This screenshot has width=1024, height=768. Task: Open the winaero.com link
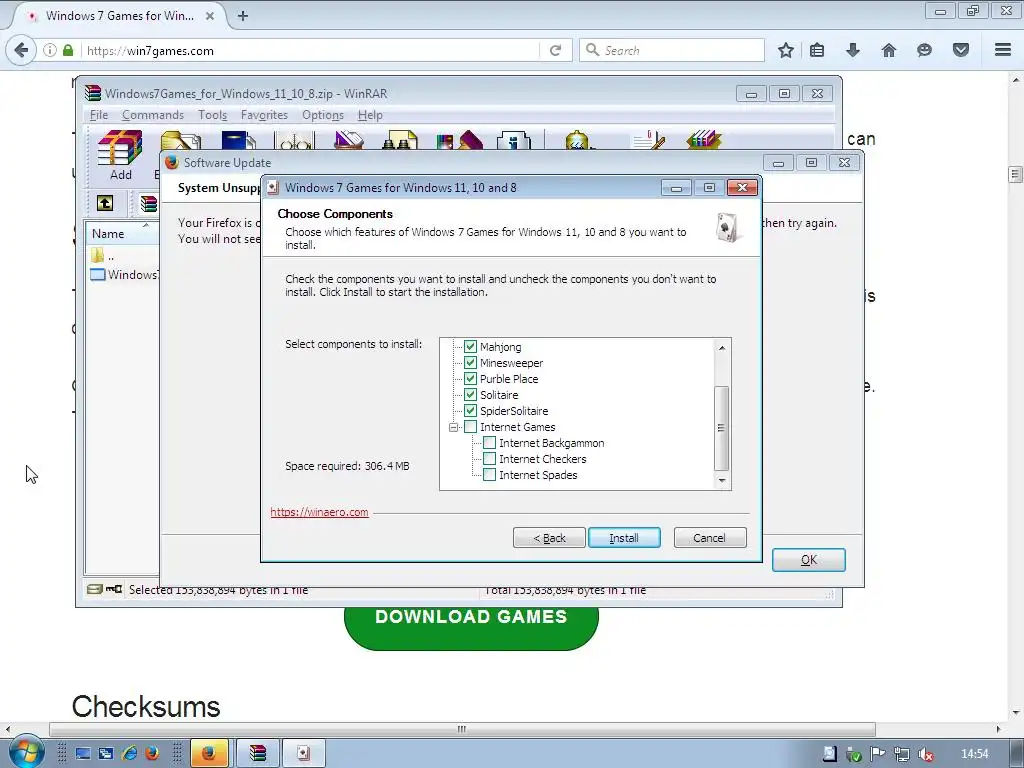pos(319,512)
